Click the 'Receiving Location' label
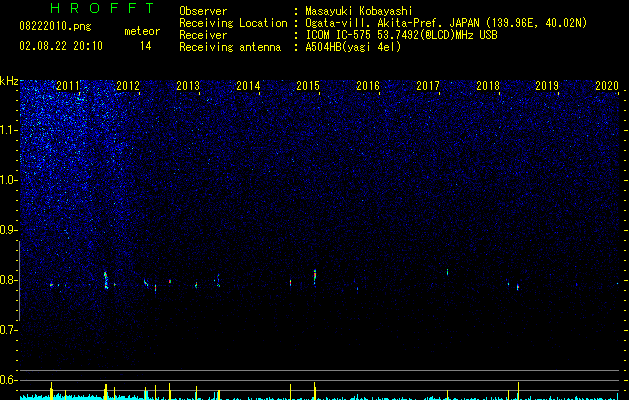The width and height of the screenshot is (629, 400). click(233, 23)
